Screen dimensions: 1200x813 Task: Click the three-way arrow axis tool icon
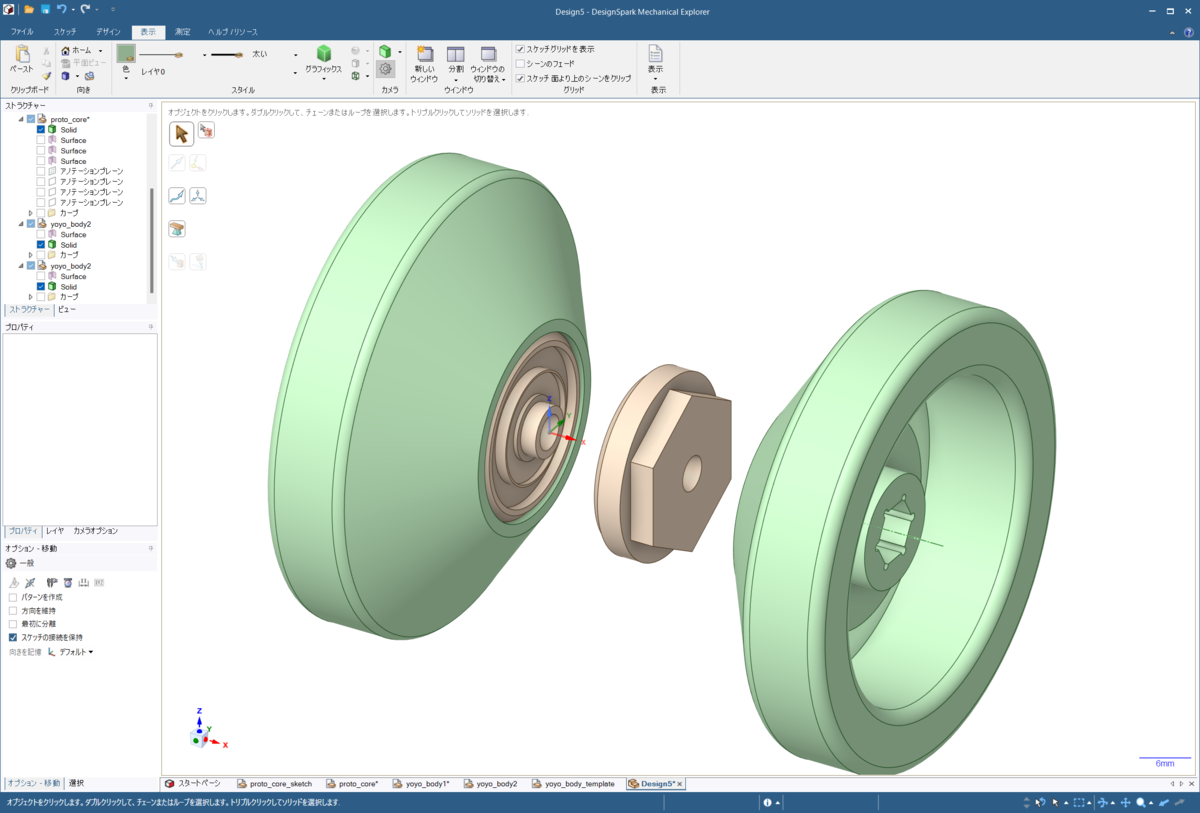(199, 196)
